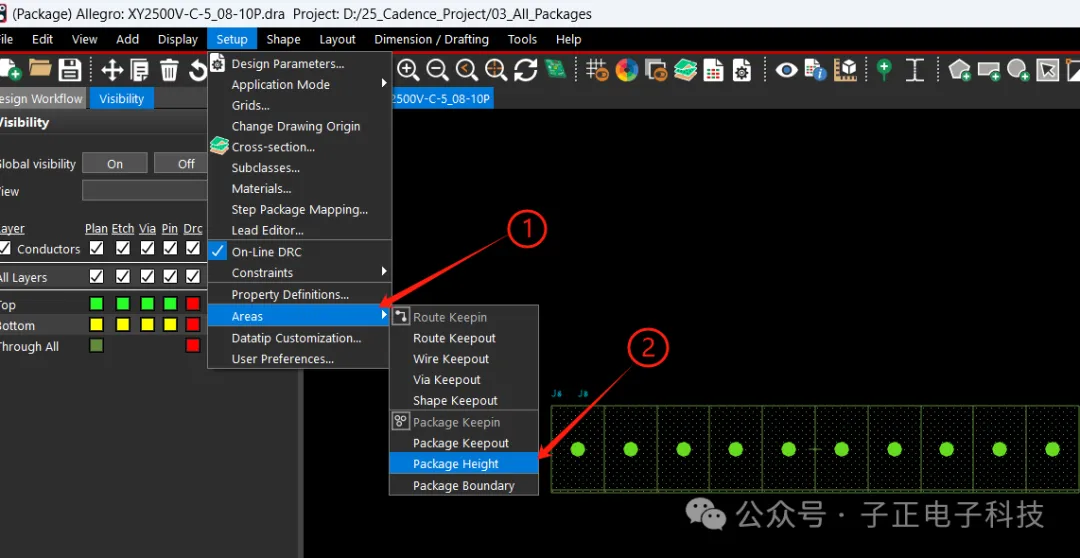
Task: Click the Save floppy-disk icon
Action: point(70,70)
